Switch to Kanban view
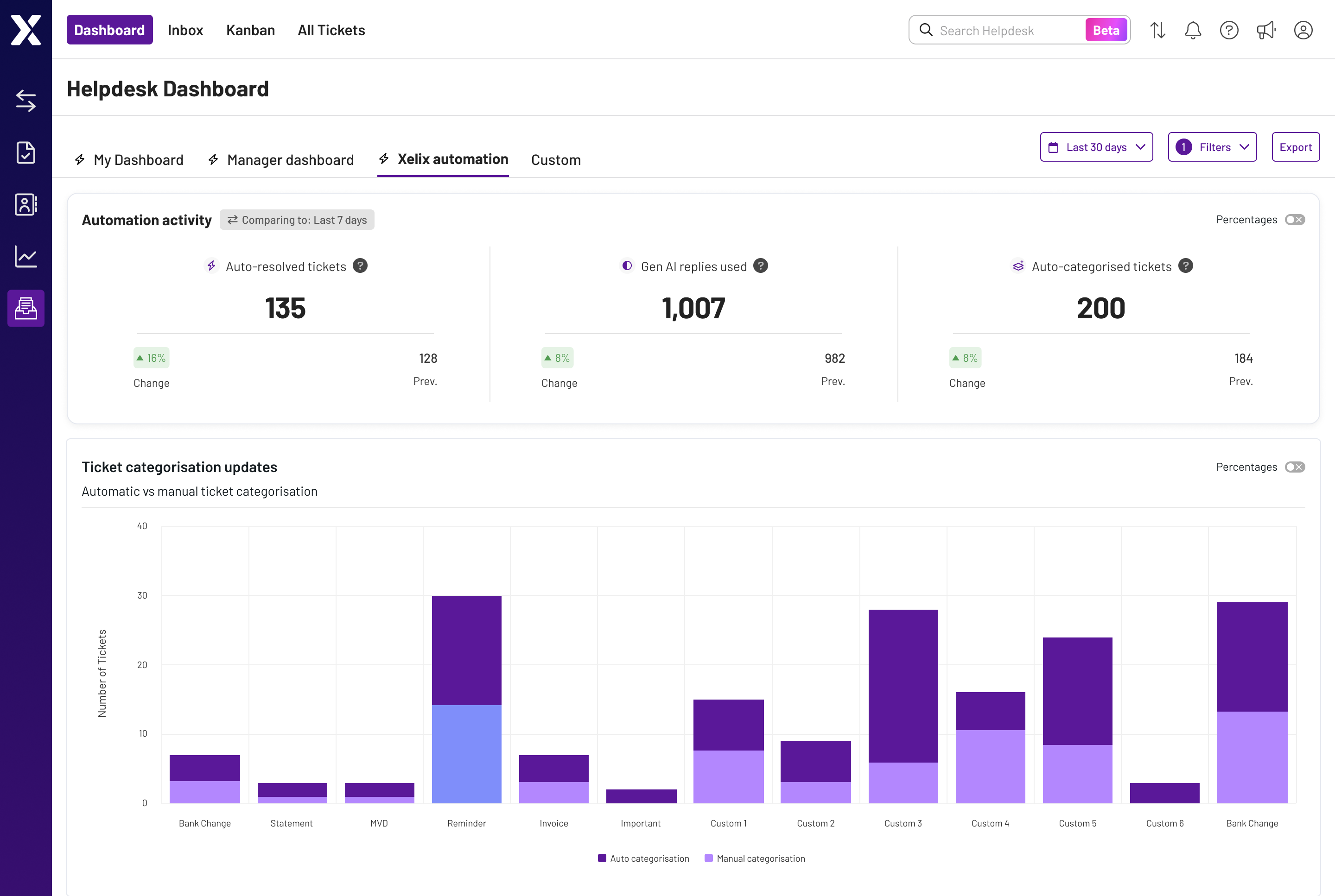This screenshot has width=1335, height=896. pos(250,30)
